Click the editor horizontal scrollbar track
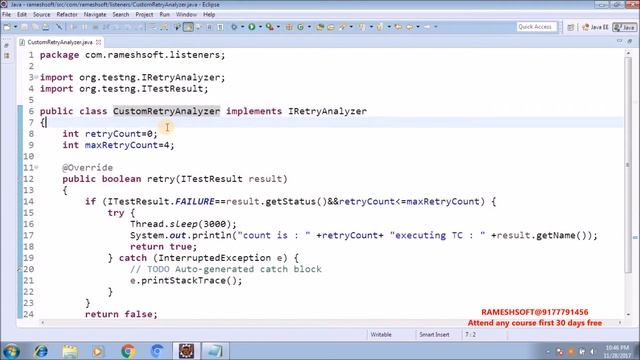Image resolution: width=640 pixels, height=360 pixels. point(331,322)
